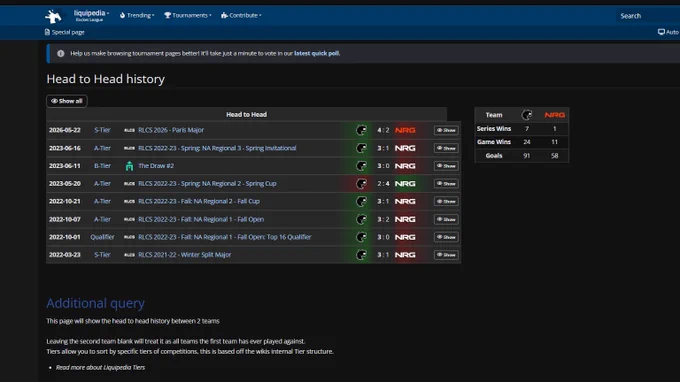Click green The Draw tournament icon
This screenshot has height=382, width=680.
tap(129, 166)
